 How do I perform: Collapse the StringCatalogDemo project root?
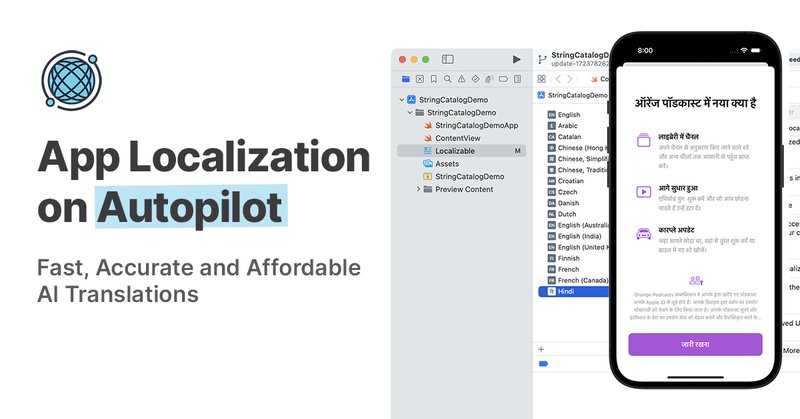point(402,100)
